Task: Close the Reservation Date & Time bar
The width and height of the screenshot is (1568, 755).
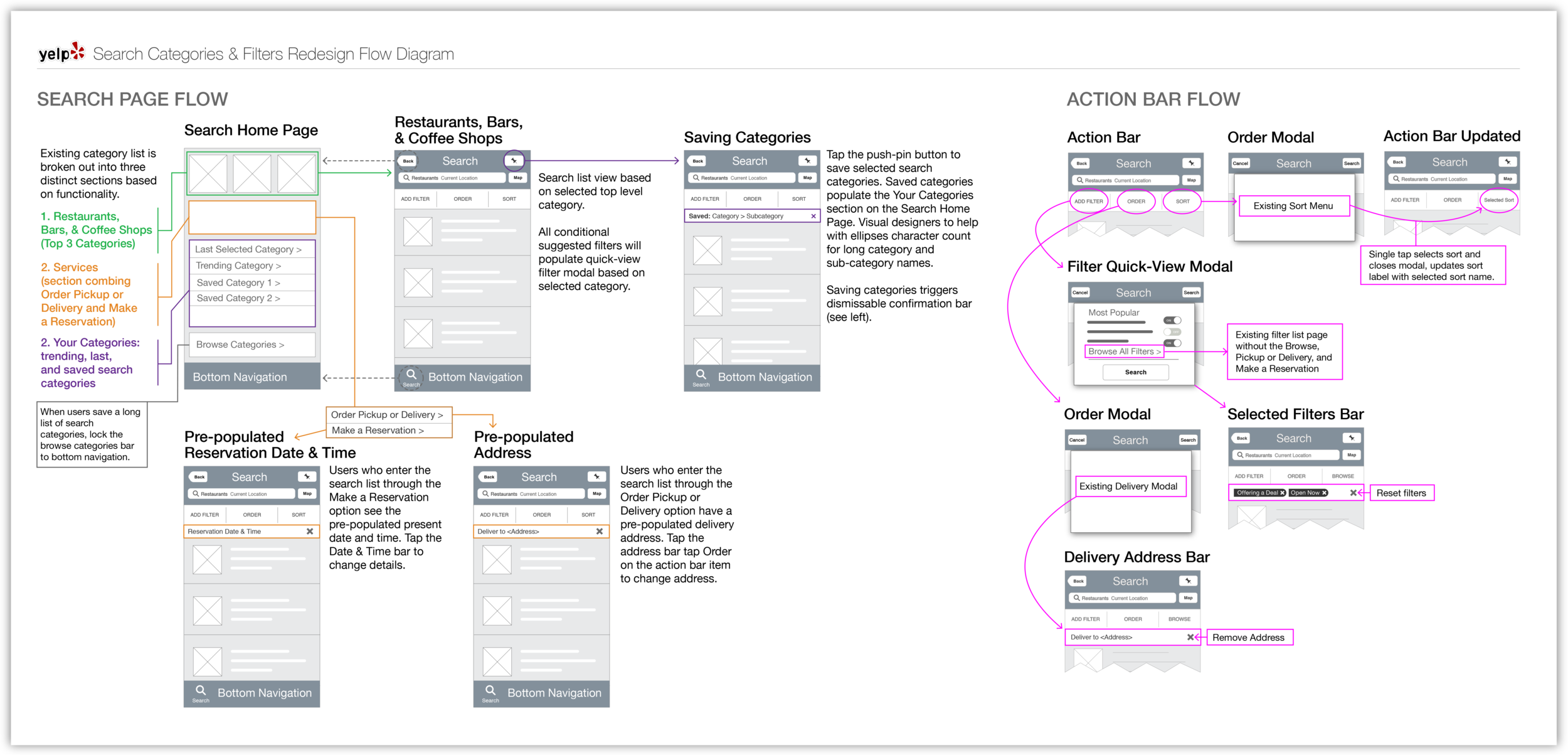Action: coord(310,532)
